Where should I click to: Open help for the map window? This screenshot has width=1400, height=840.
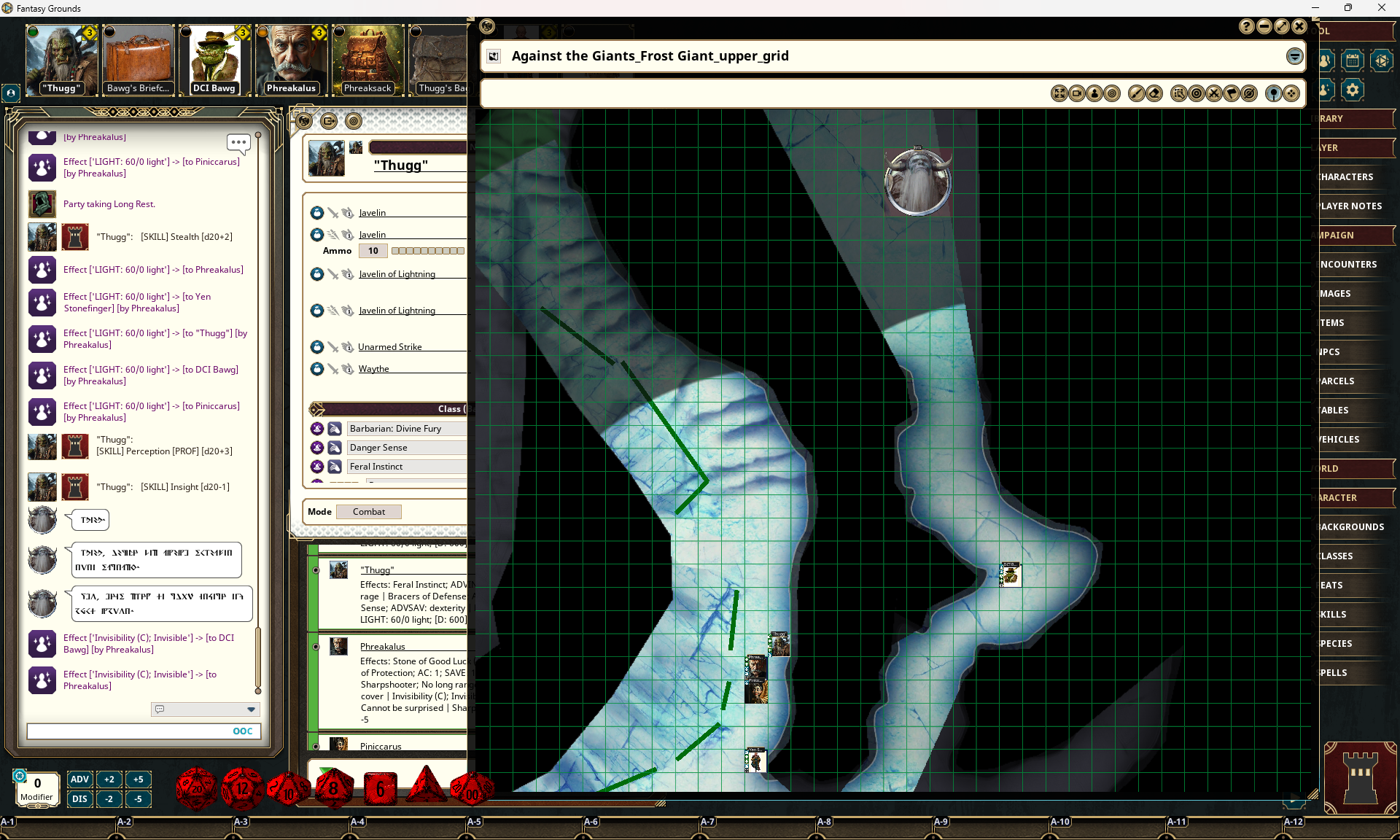[x=1246, y=27]
